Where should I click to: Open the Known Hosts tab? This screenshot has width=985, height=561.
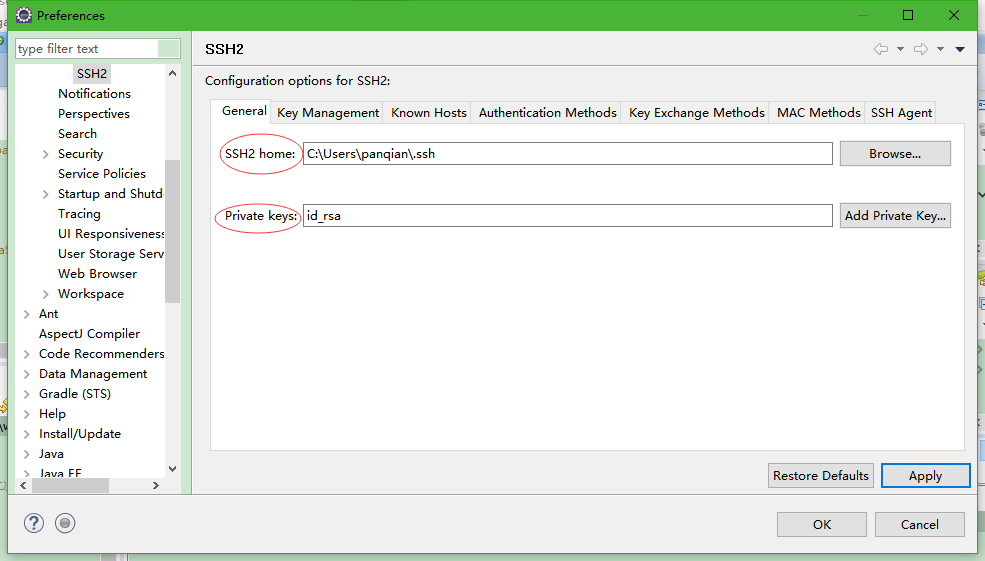coord(428,113)
